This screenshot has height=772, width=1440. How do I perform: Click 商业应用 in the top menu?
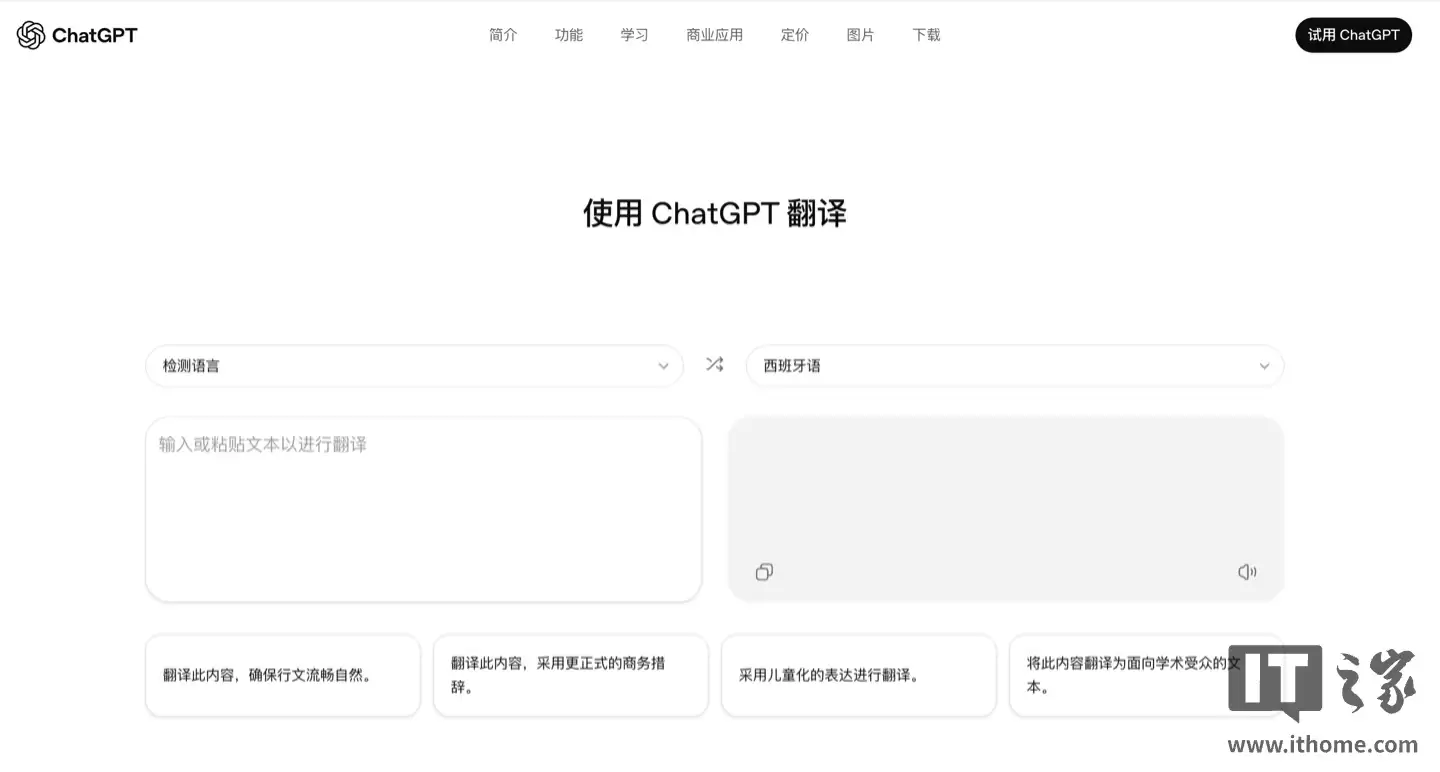pos(714,34)
